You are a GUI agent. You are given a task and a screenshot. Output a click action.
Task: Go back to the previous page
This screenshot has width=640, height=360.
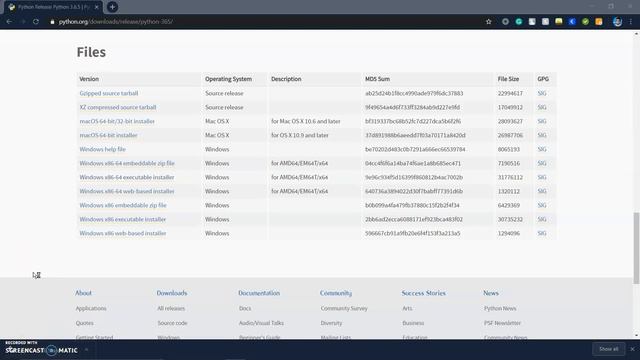9,22
